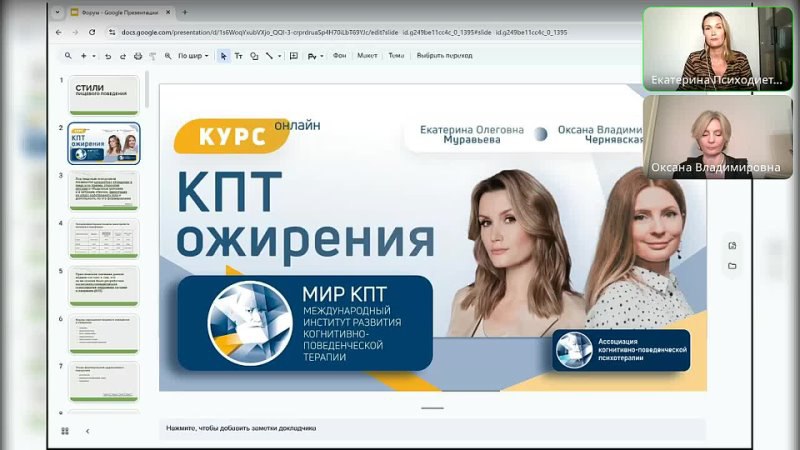Select slide 4 table thumbnail
Viewport: 800px width, 450px height.
point(104,239)
